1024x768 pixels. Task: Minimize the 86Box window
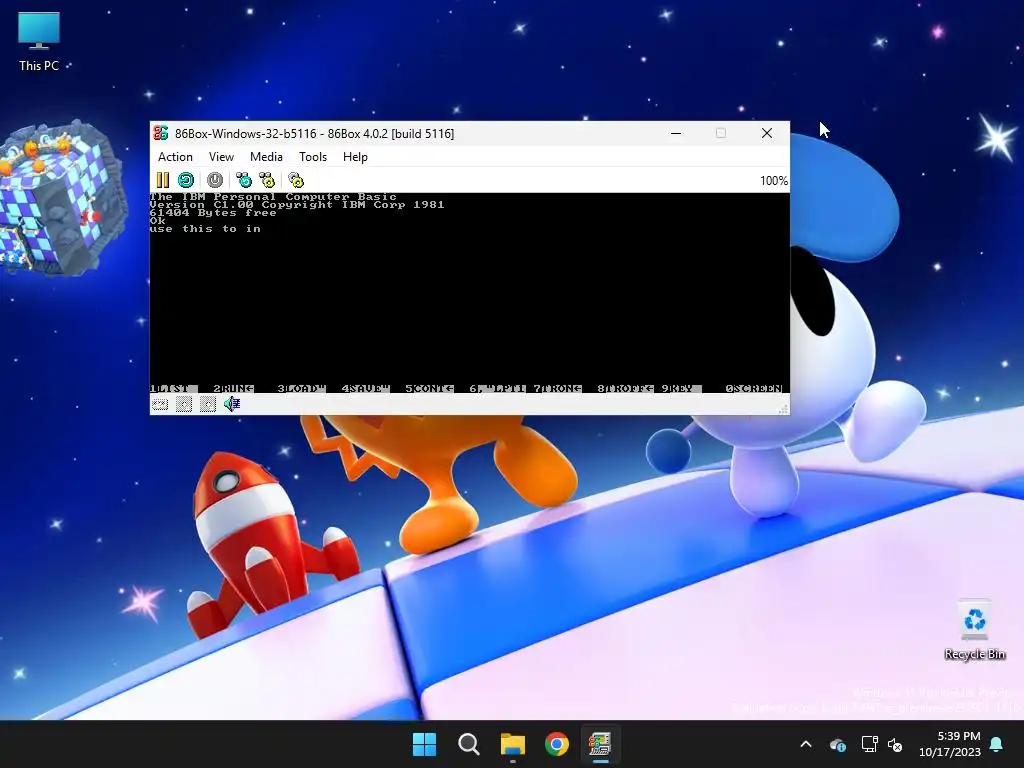click(676, 133)
